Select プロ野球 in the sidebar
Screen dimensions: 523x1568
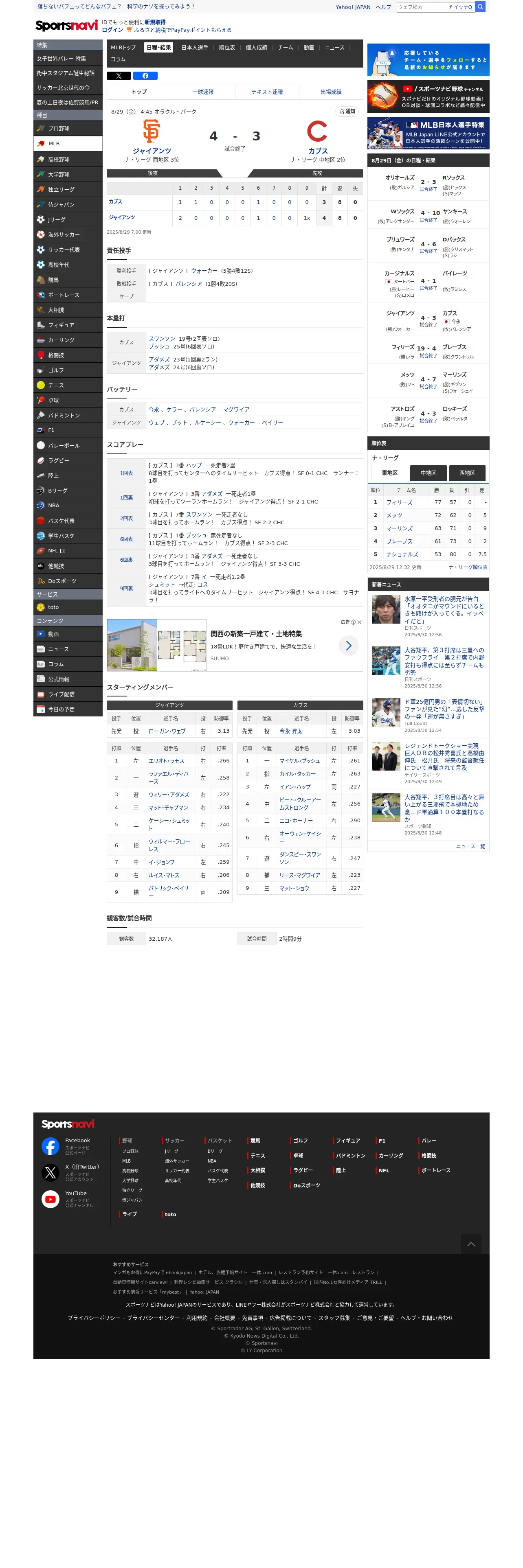68,129
